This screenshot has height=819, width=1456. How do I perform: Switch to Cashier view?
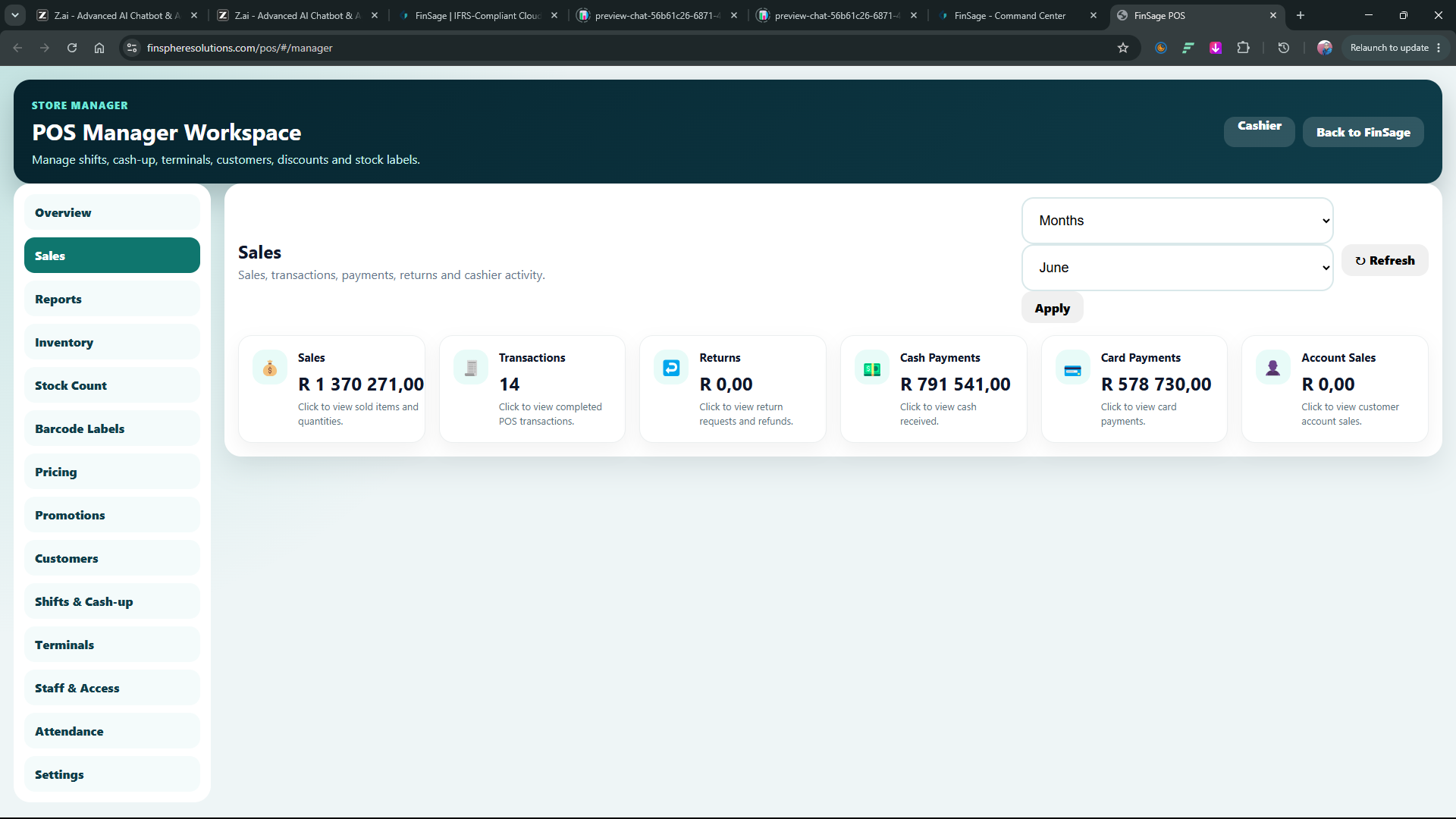(1260, 132)
